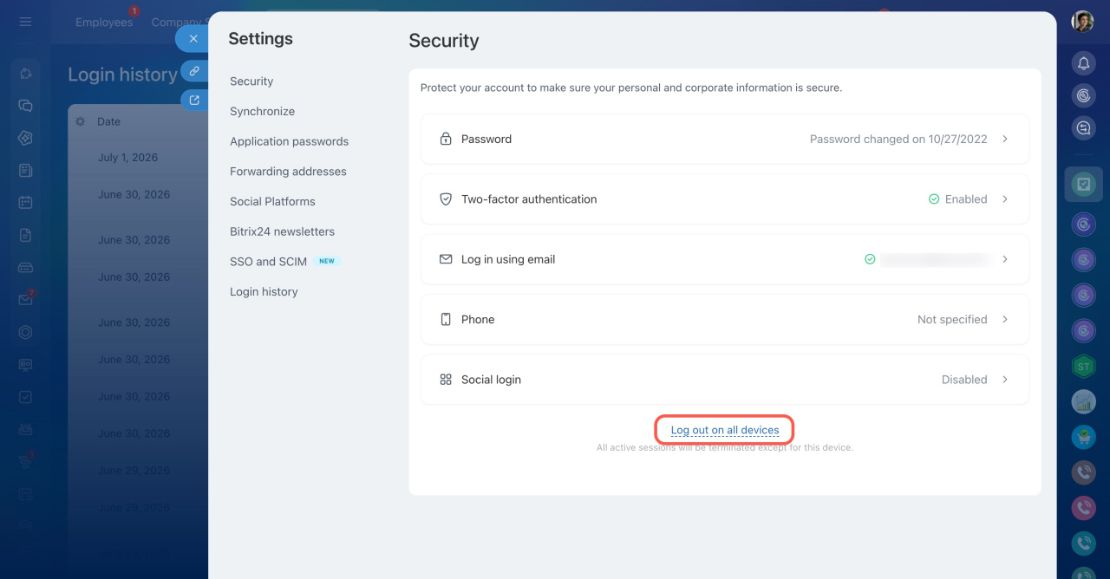Select Security in the Settings menu
Viewport: 1110px width, 579px height.
[x=251, y=81]
